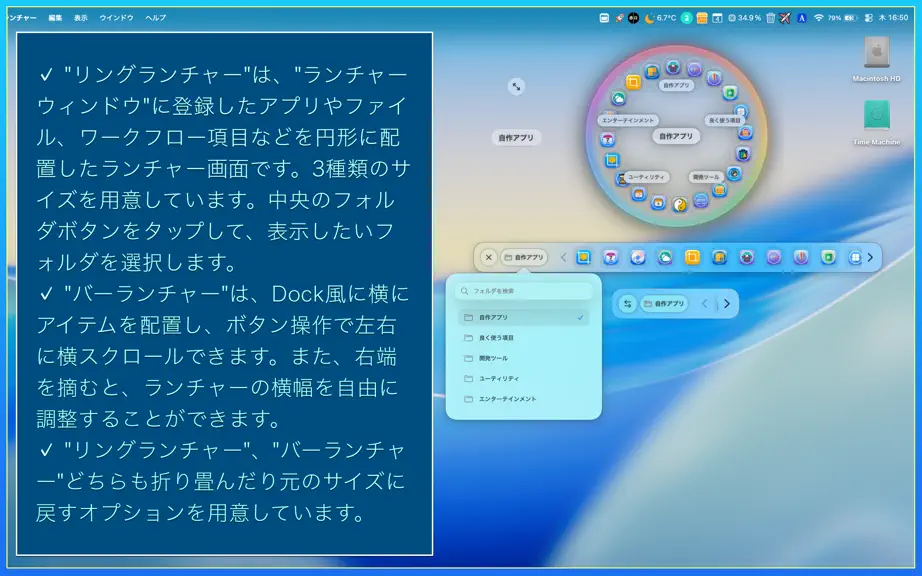Click the moon weather 6.7°C status item
This screenshot has height=576, width=922.
pos(660,18)
